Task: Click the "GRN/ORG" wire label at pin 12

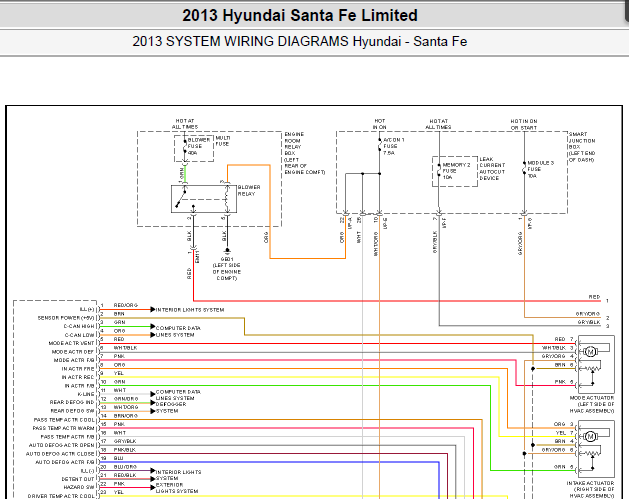Action: point(126,399)
